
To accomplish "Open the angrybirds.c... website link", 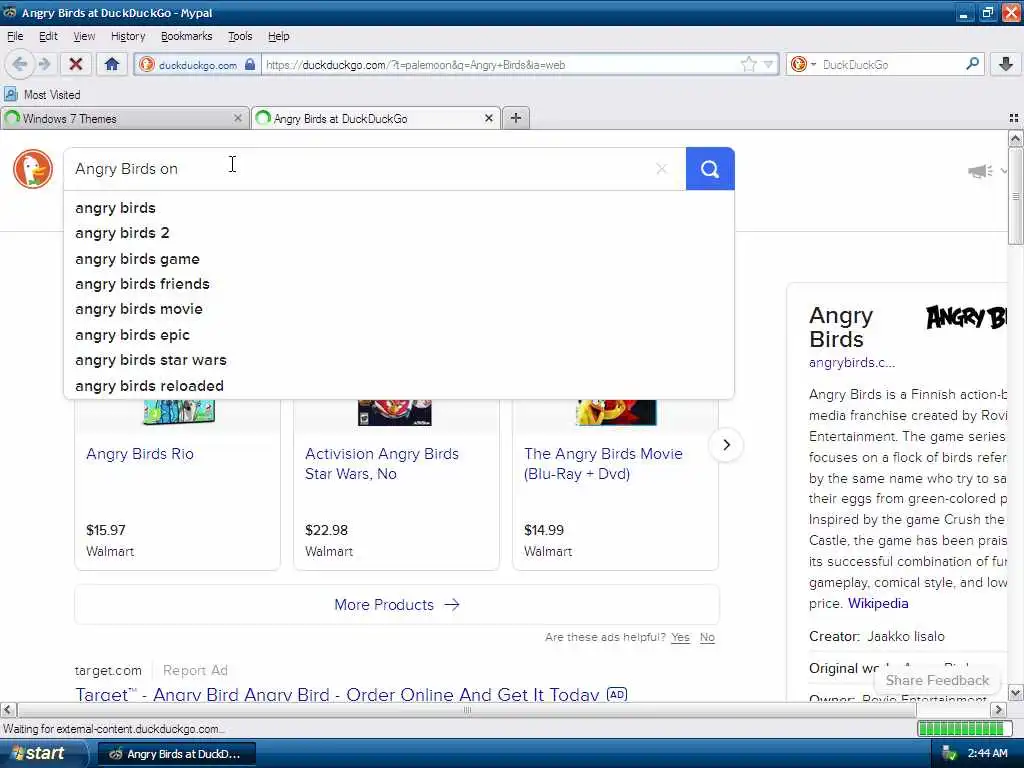I will coord(852,362).
